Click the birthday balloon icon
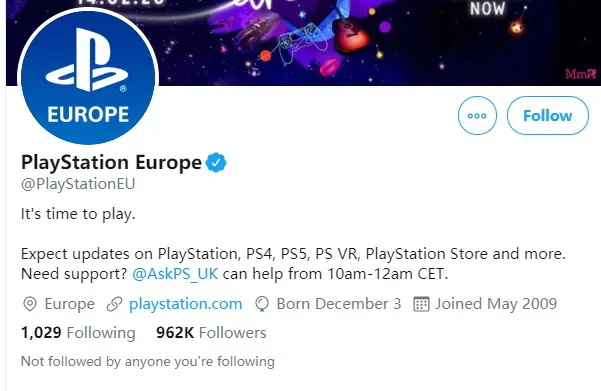601x391 pixels. pyautogui.click(x=262, y=304)
